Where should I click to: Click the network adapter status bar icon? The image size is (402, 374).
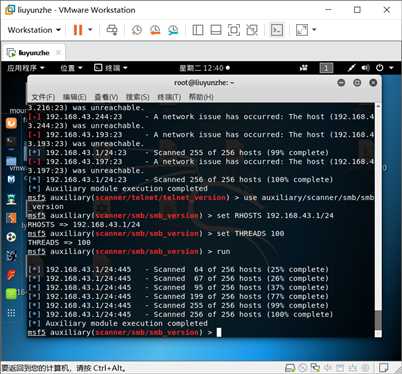pyautogui.click(x=315, y=368)
